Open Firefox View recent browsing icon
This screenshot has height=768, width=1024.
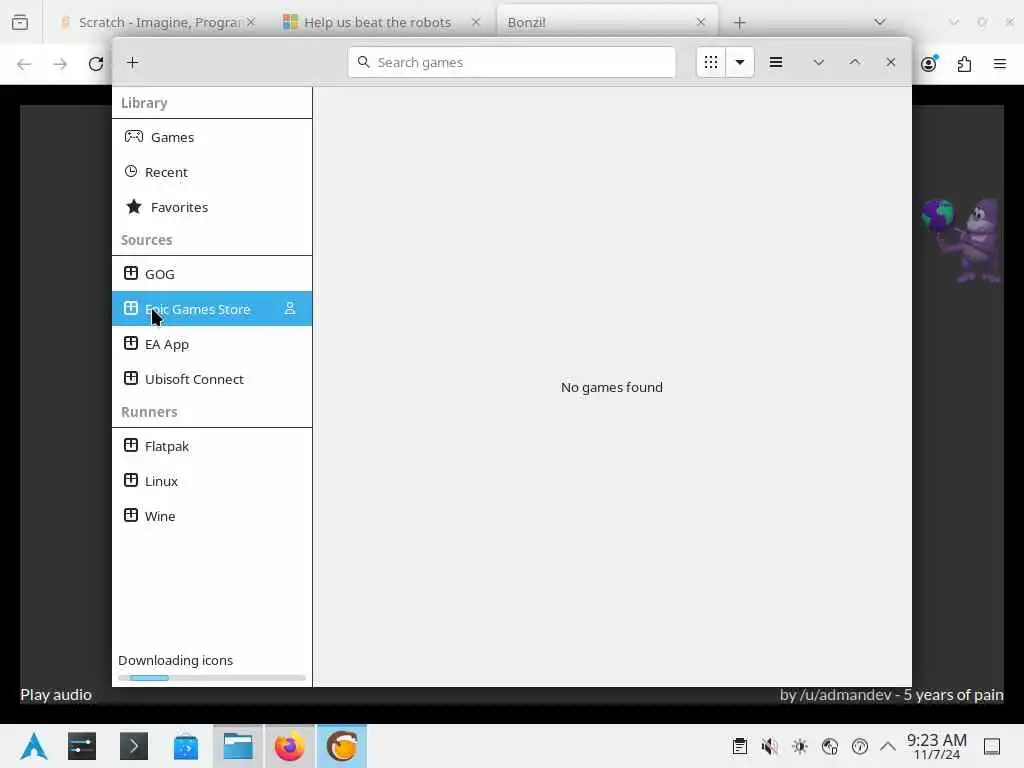click(x=20, y=22)
